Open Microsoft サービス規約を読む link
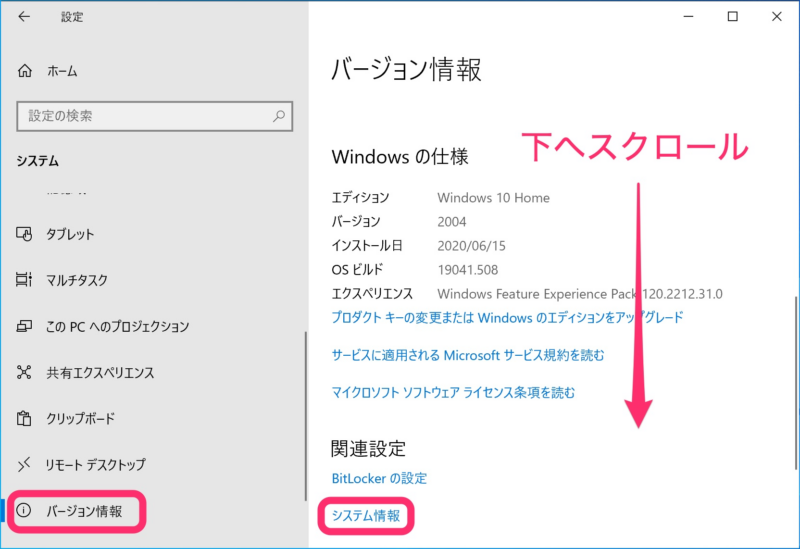 pyautogui.click(x=468, y=355)
